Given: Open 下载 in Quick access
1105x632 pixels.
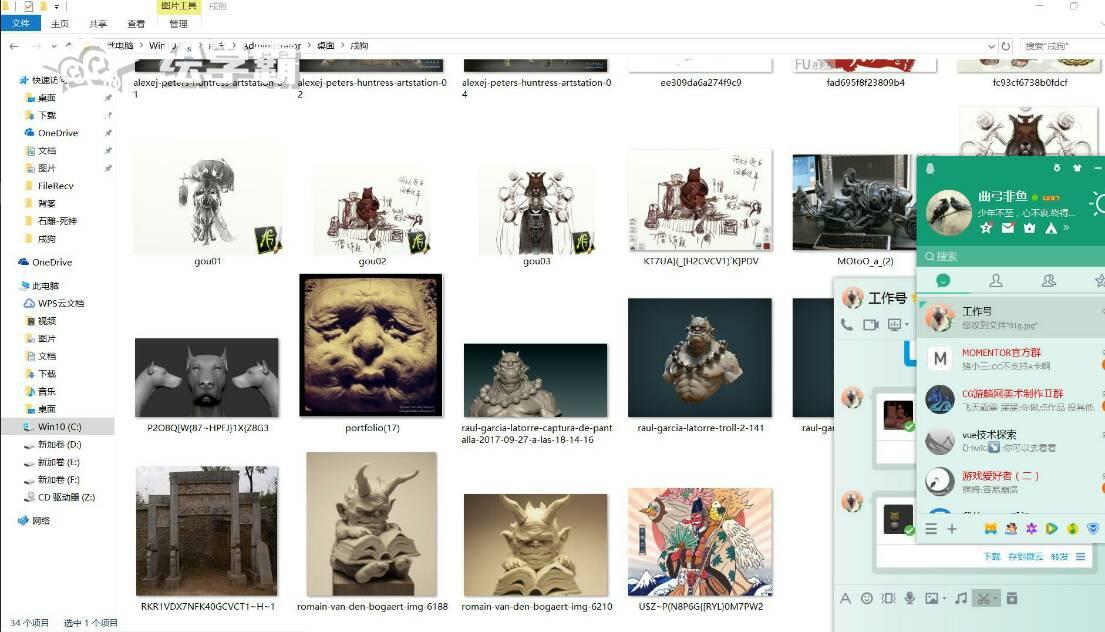Looking at the screenshot, I should [47, 115].
